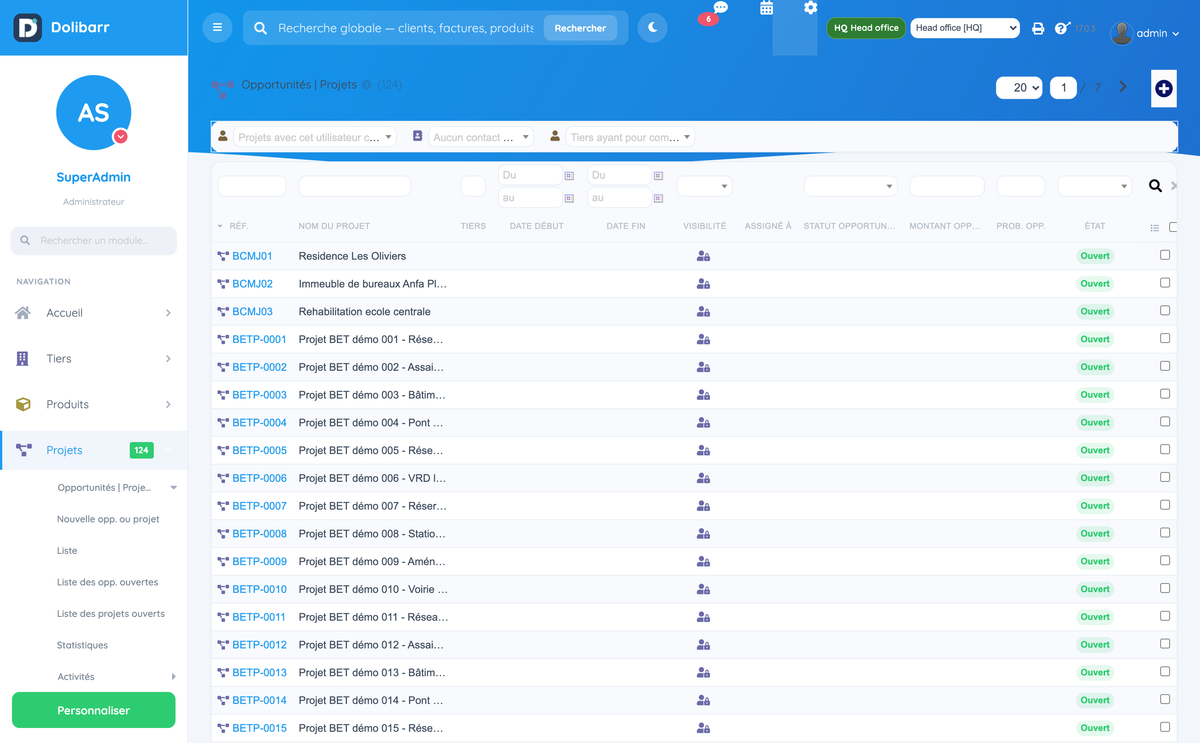Open project link BETP-0003
This screenshot has width=1200, height=743.
point(259,395)
